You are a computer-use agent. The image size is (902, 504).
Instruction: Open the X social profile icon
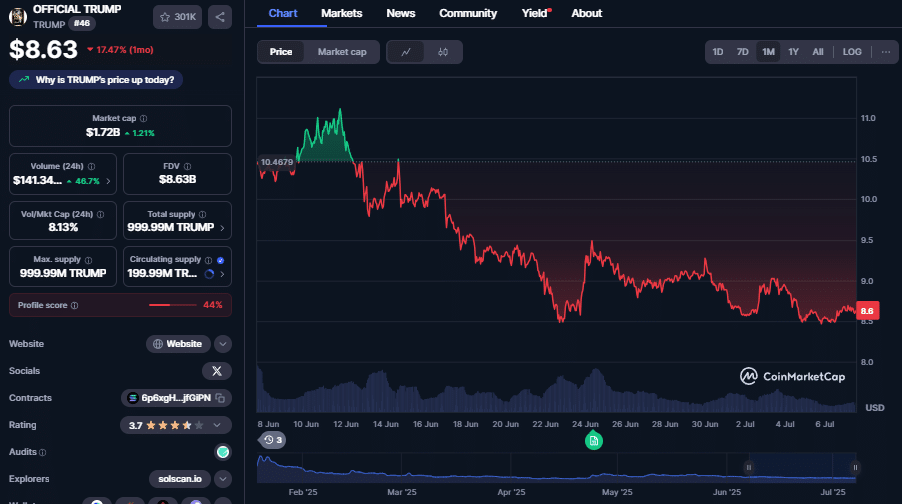point(217,371)
